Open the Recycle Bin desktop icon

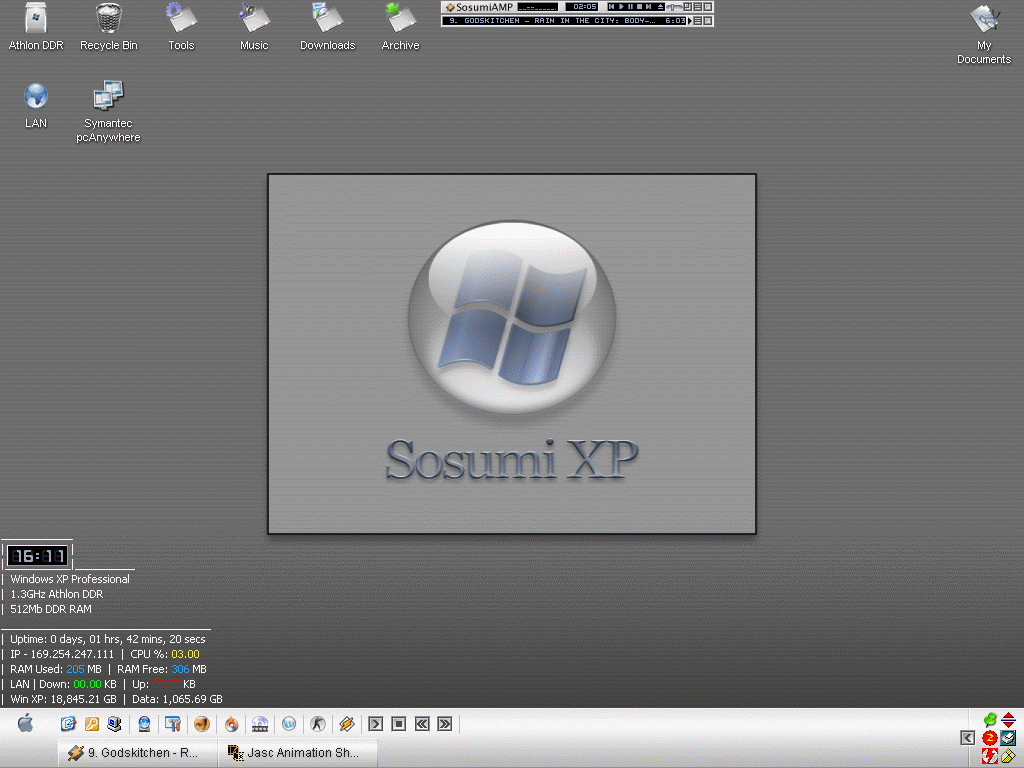click(109, 18)
